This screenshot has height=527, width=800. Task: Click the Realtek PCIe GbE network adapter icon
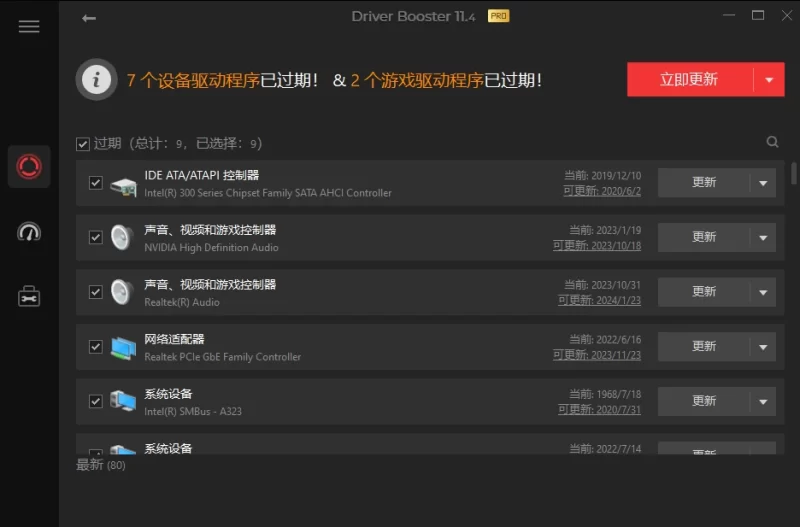pos(123,348)
